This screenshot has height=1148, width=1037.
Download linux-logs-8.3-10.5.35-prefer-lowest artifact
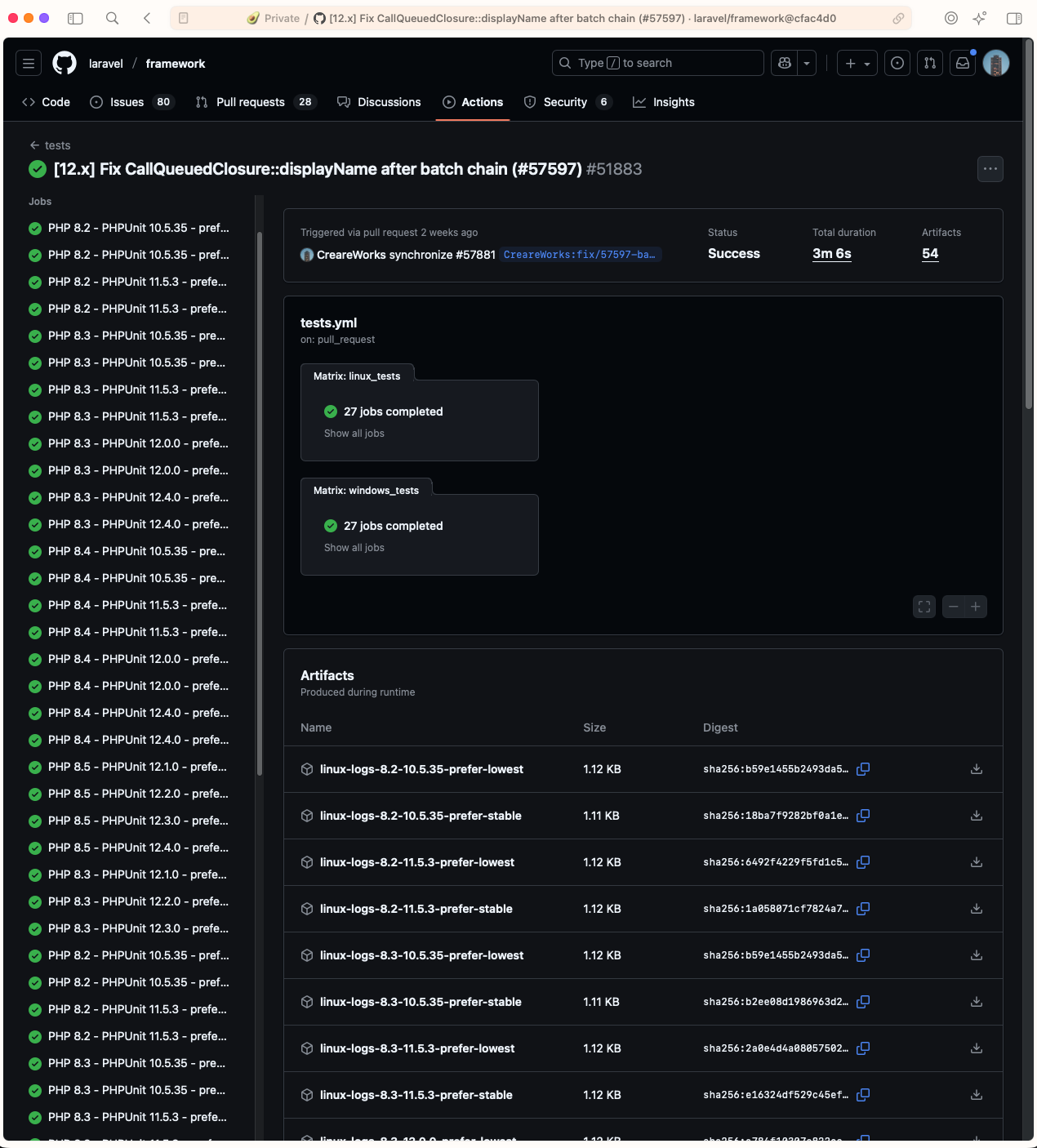point(977,955)
